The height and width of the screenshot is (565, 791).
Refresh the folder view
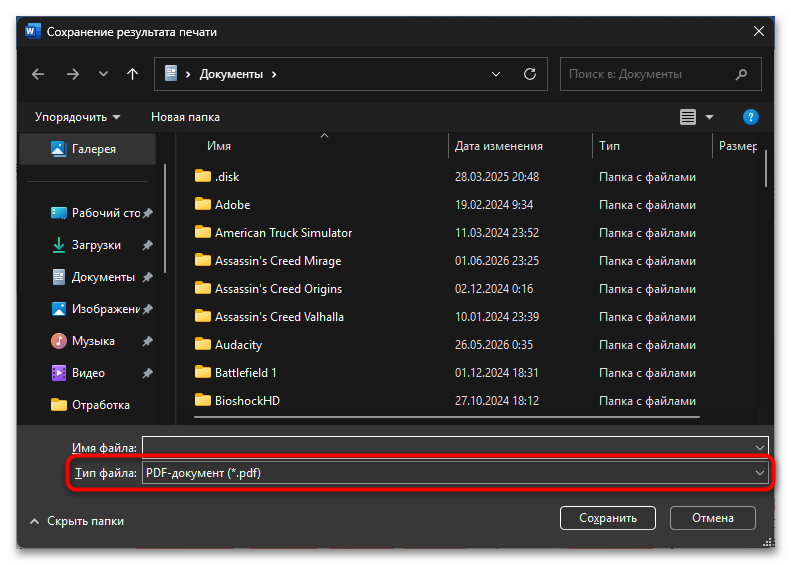click(x=530, y=74)
